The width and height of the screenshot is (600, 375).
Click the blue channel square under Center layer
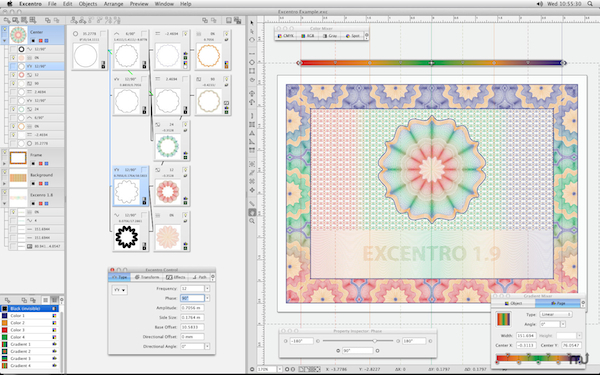(46, 41)
